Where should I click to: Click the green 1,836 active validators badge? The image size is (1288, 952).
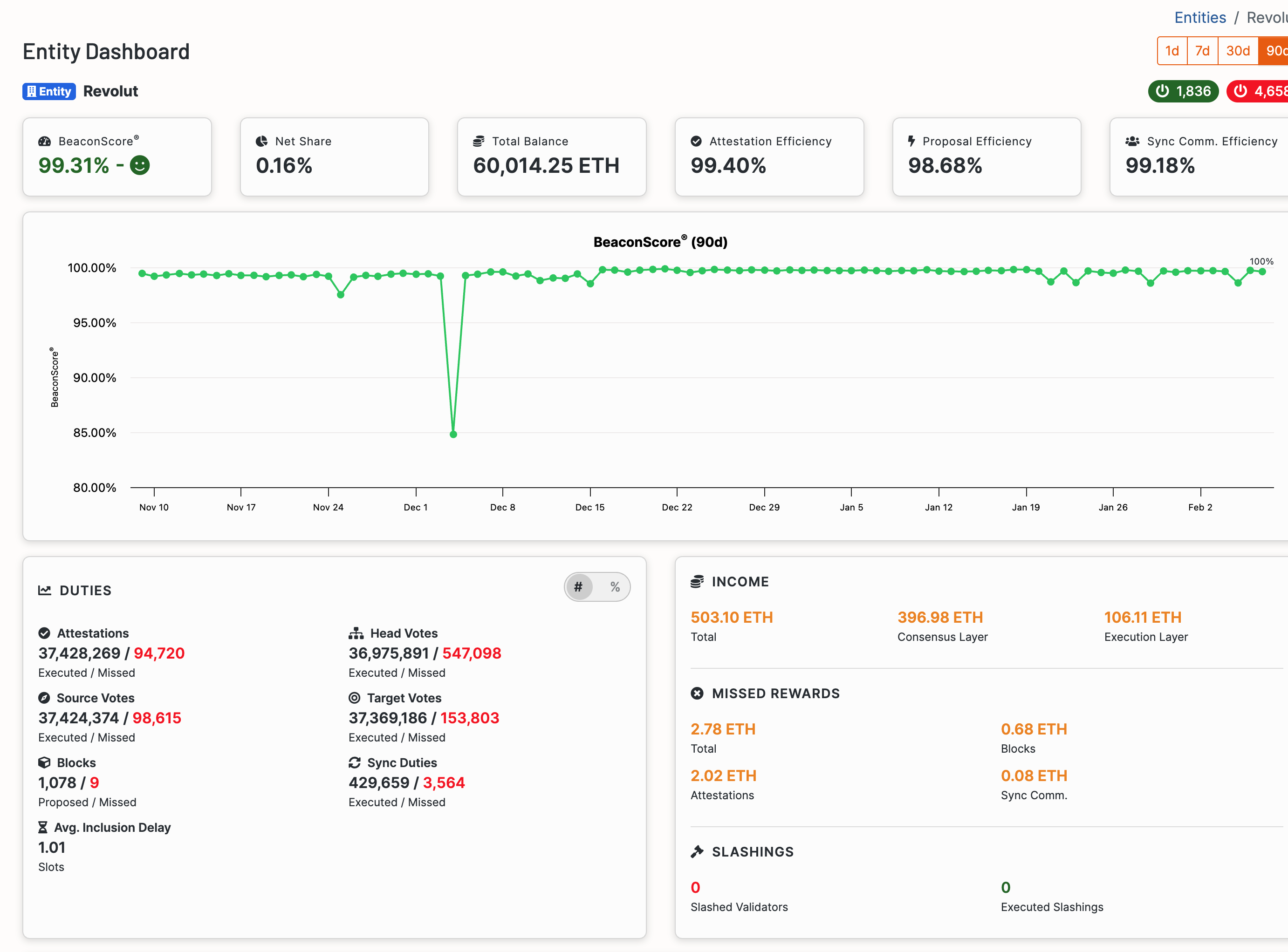(x=1183, y=91)
